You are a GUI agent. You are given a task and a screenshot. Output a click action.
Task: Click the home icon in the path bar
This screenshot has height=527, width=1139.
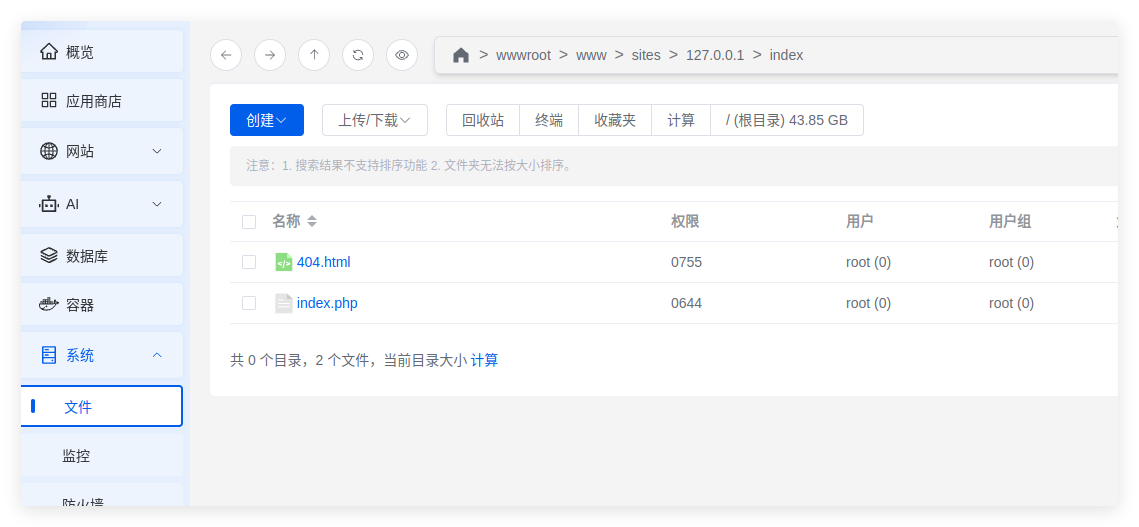pyautogui.click(x=461, y=55)
